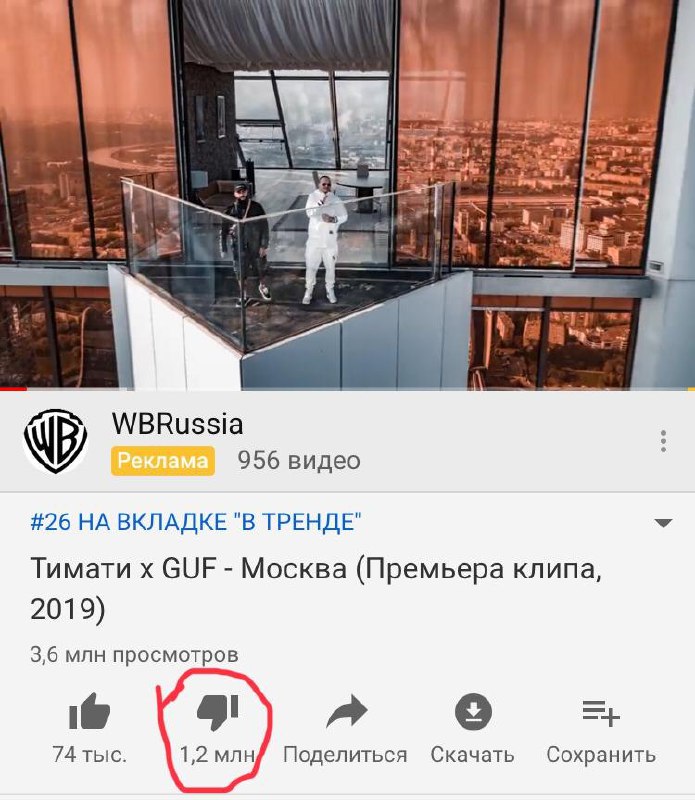
Task: Expand the video description arrow
Action: point(663,522)
